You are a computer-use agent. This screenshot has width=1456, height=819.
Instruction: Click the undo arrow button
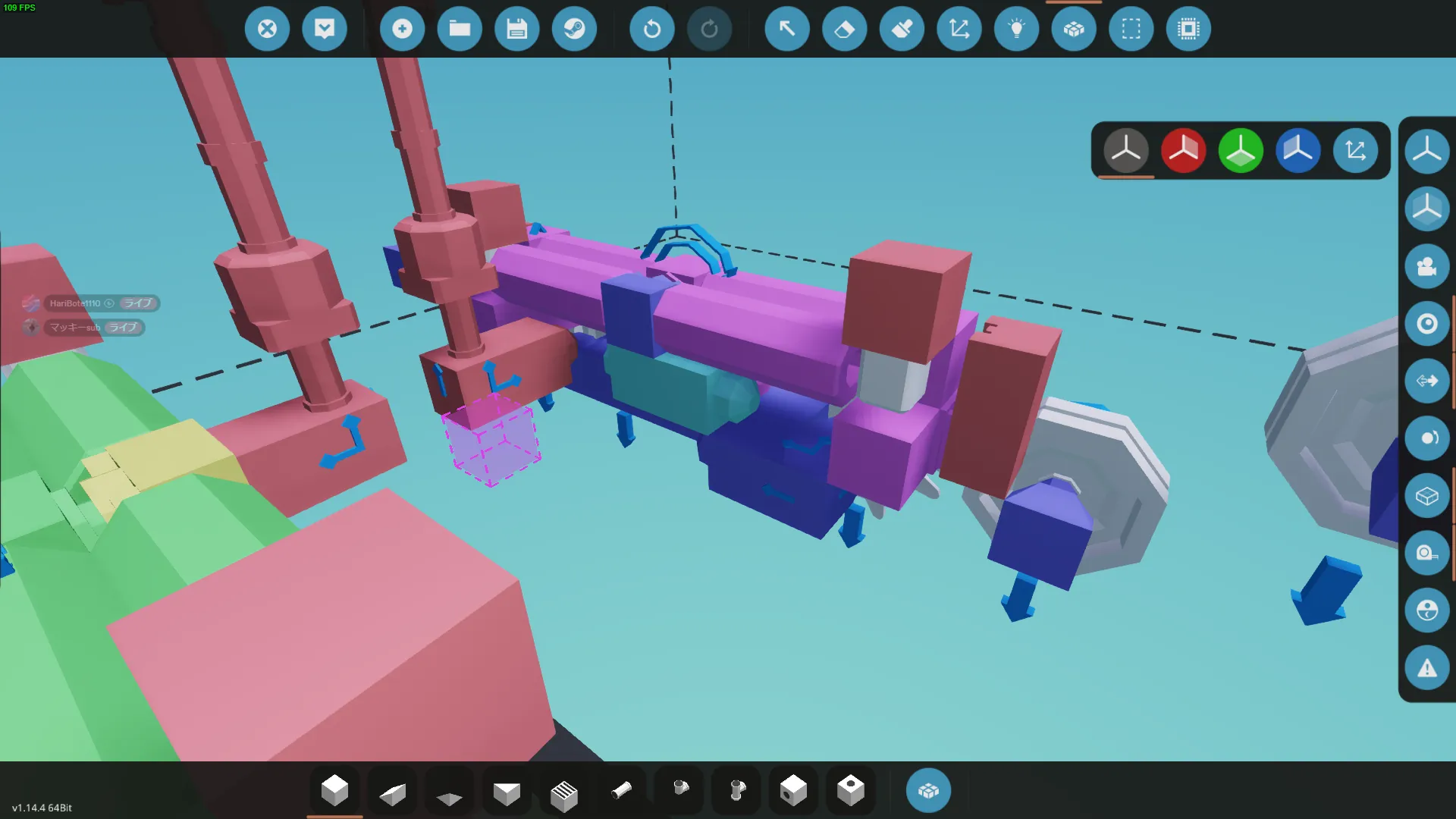tap(651, 30)
